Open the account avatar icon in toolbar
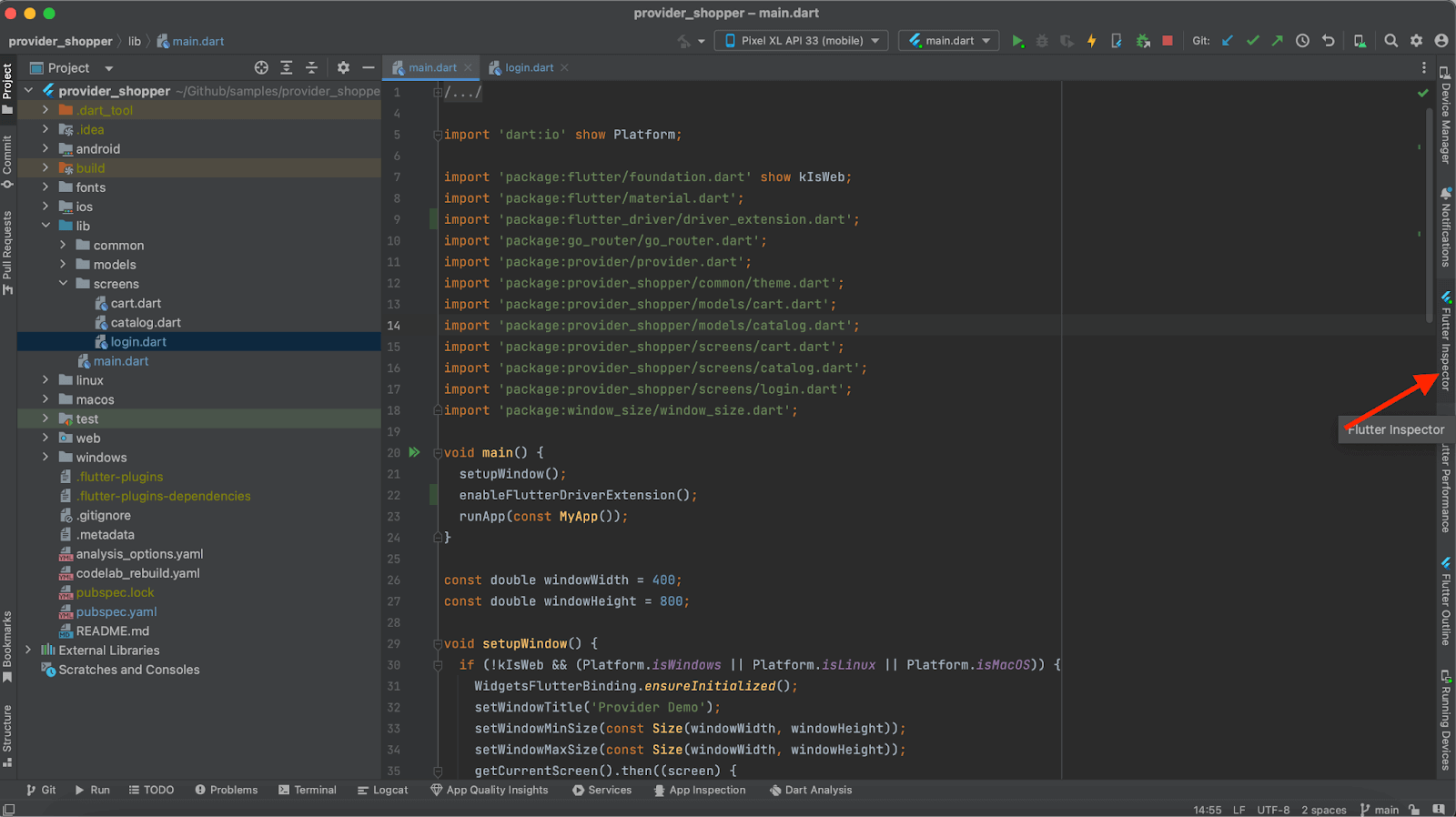Viewport: 1456px width, 817px height. coord(1441,41)
